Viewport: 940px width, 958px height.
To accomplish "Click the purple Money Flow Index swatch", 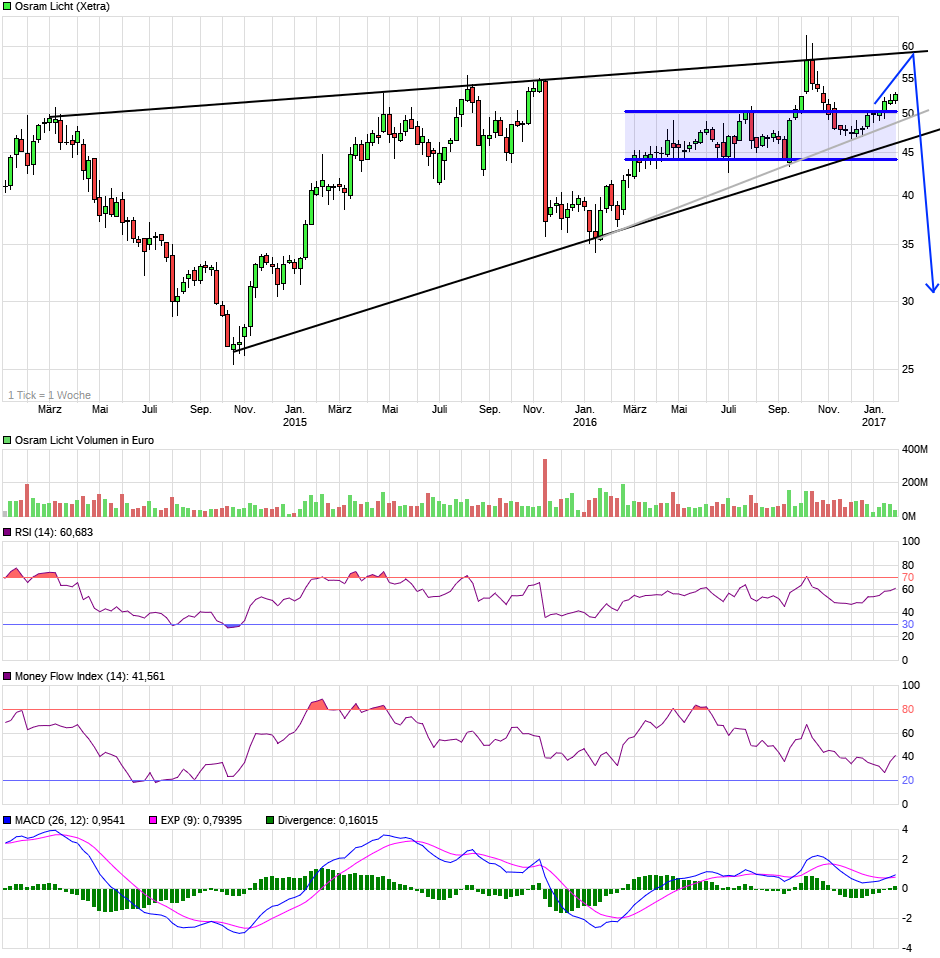I will pos(7,676).
